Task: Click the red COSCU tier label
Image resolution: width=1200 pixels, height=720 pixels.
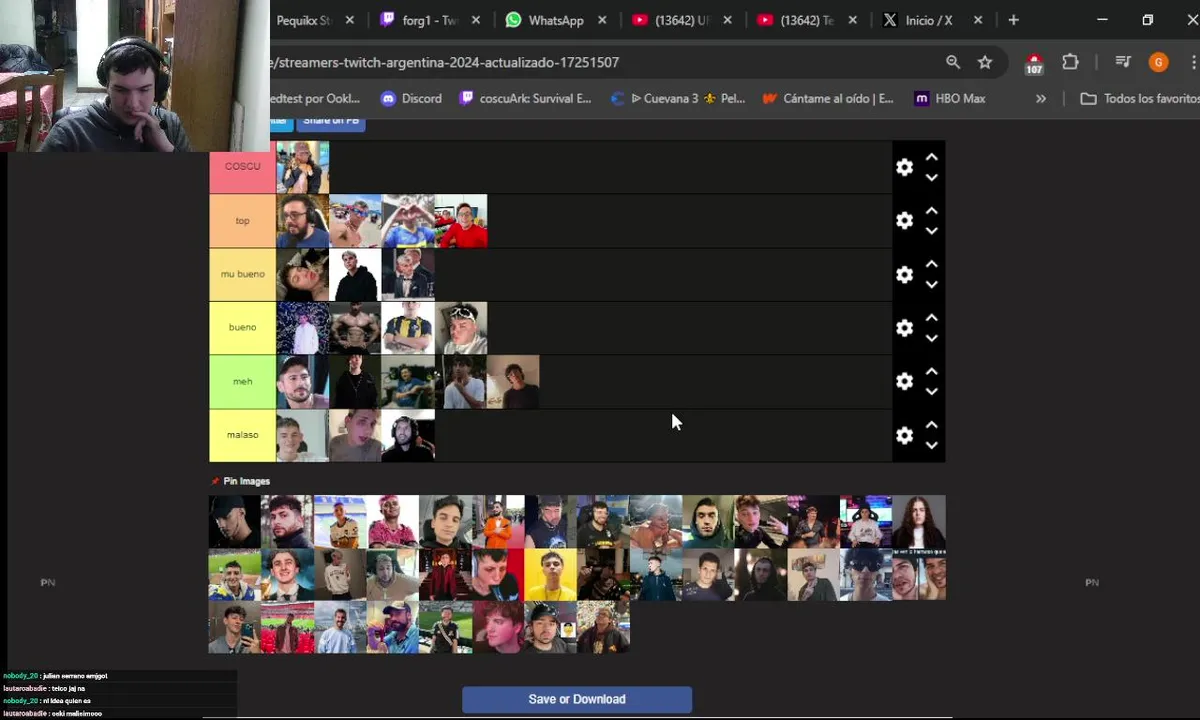Action: tap(242, 167)
